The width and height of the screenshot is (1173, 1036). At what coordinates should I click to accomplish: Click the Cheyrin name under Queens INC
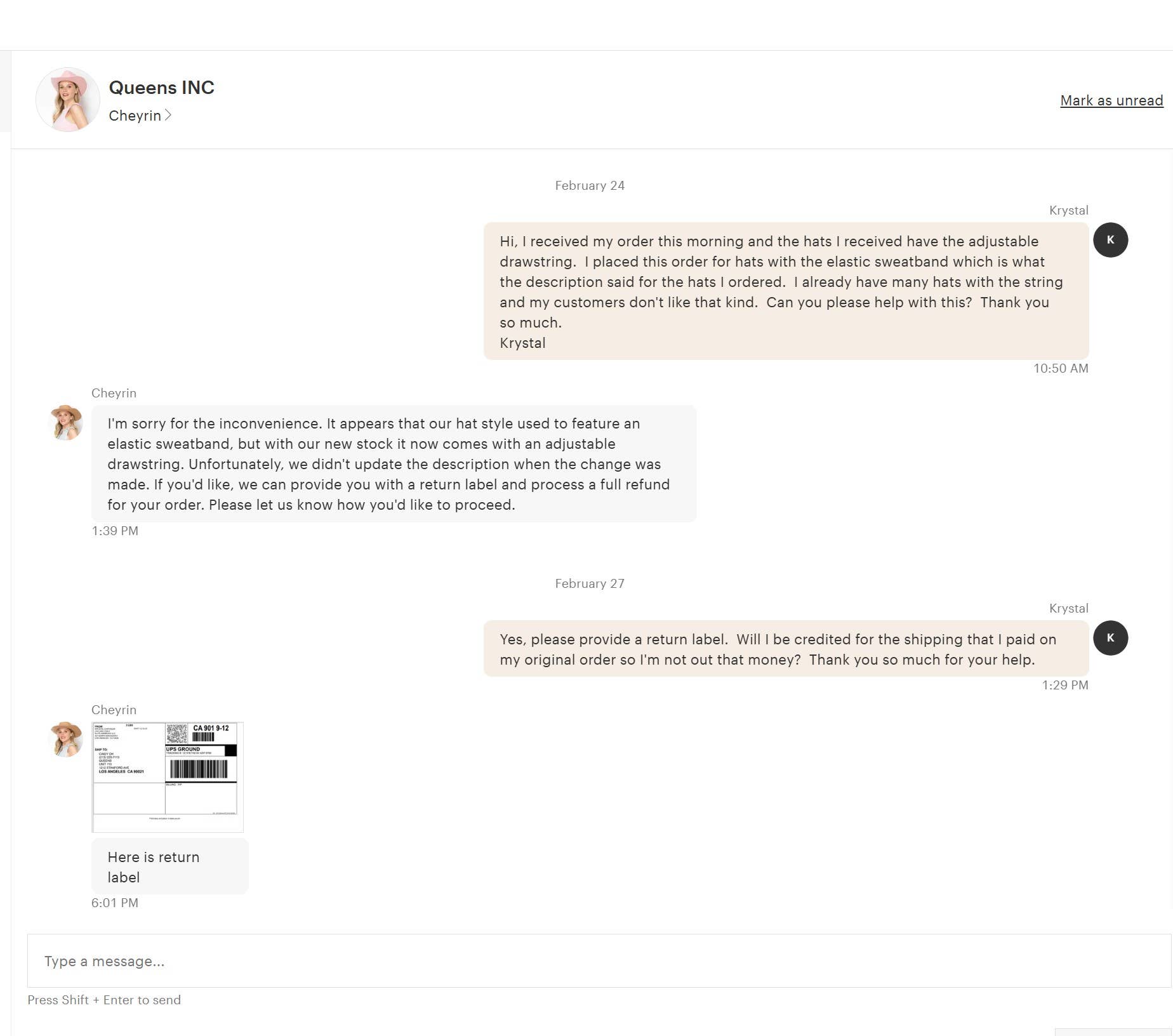[x=135, y=116]
